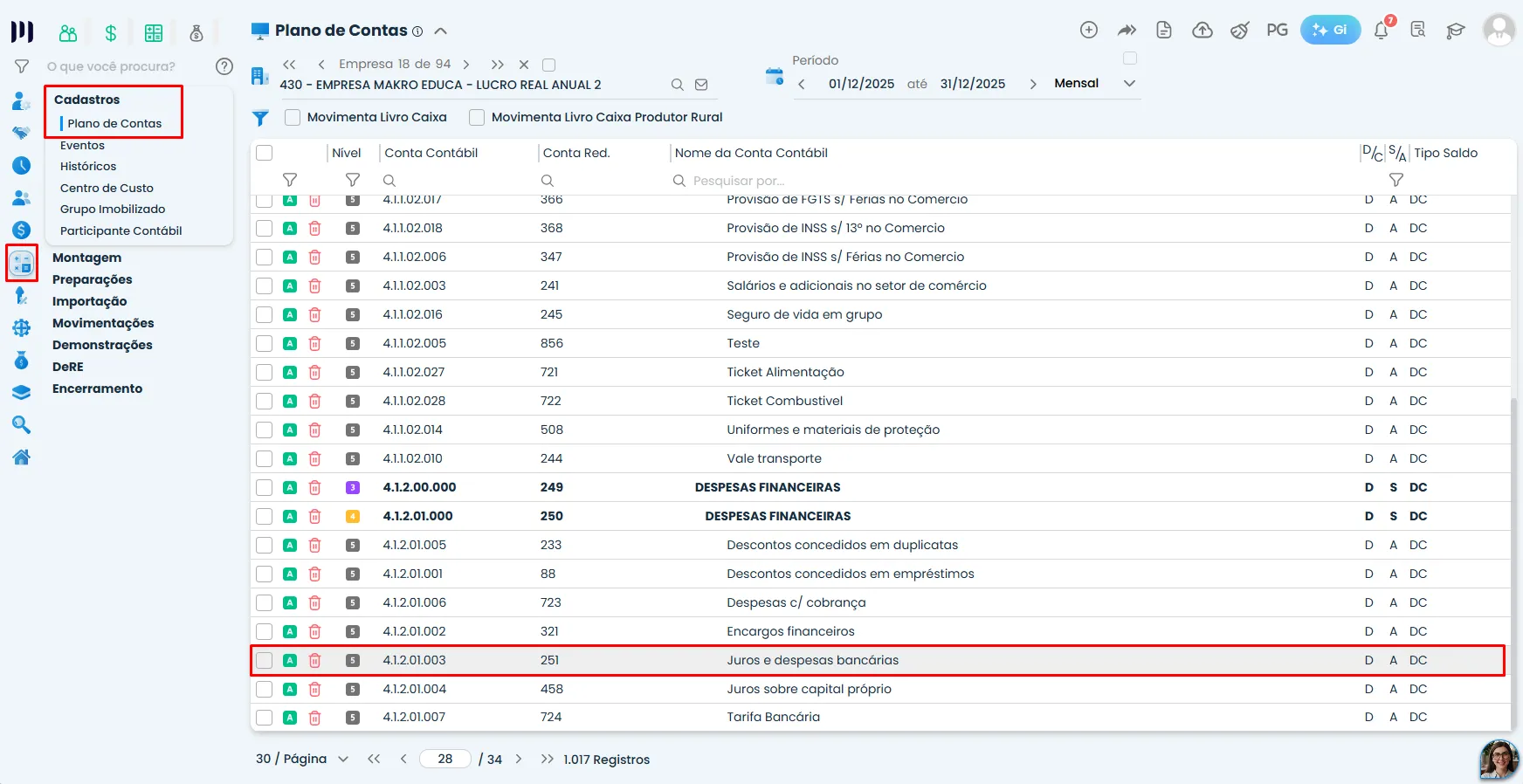Image resolution: width=1523 pixels, height=784 pixels.
Task: Go to next company with single right chevron
Action: pos(466,65)
